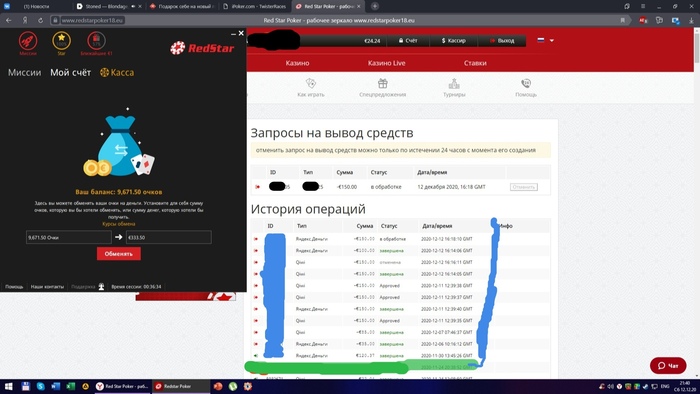Viewport: 700px width, 394px height.
Task: Switch to Касса tab
Action: [x=117, y=72]
